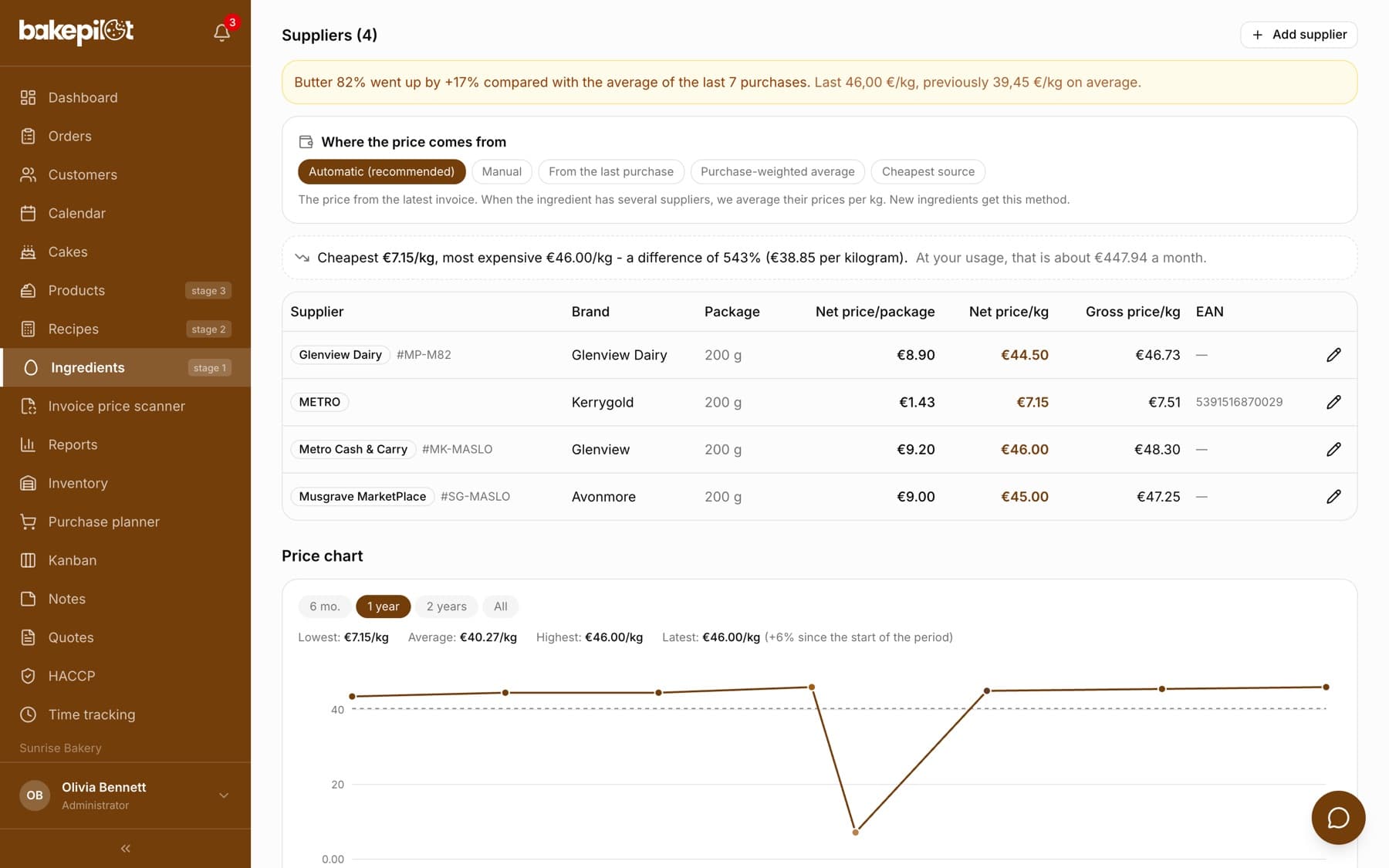Select From the last purchase option
This screenshot has width=1389, height=868.
tap(611, 171)
